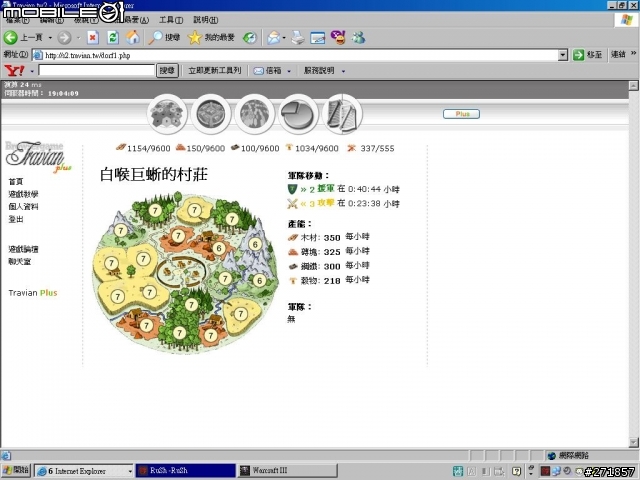Viewport: 640px width, 480px height.
Task: Click the orange attack movement link
Action: [x=318, y=203]
